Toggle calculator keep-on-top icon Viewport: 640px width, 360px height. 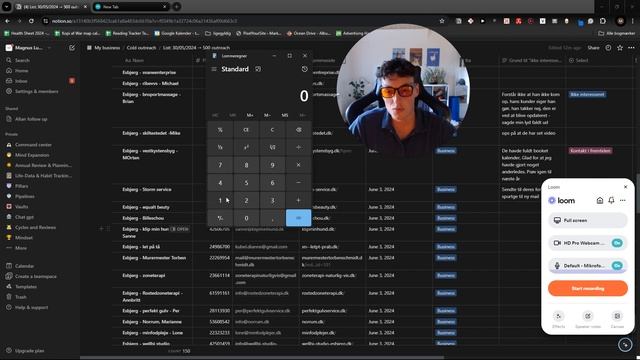[x=258, y=69]
